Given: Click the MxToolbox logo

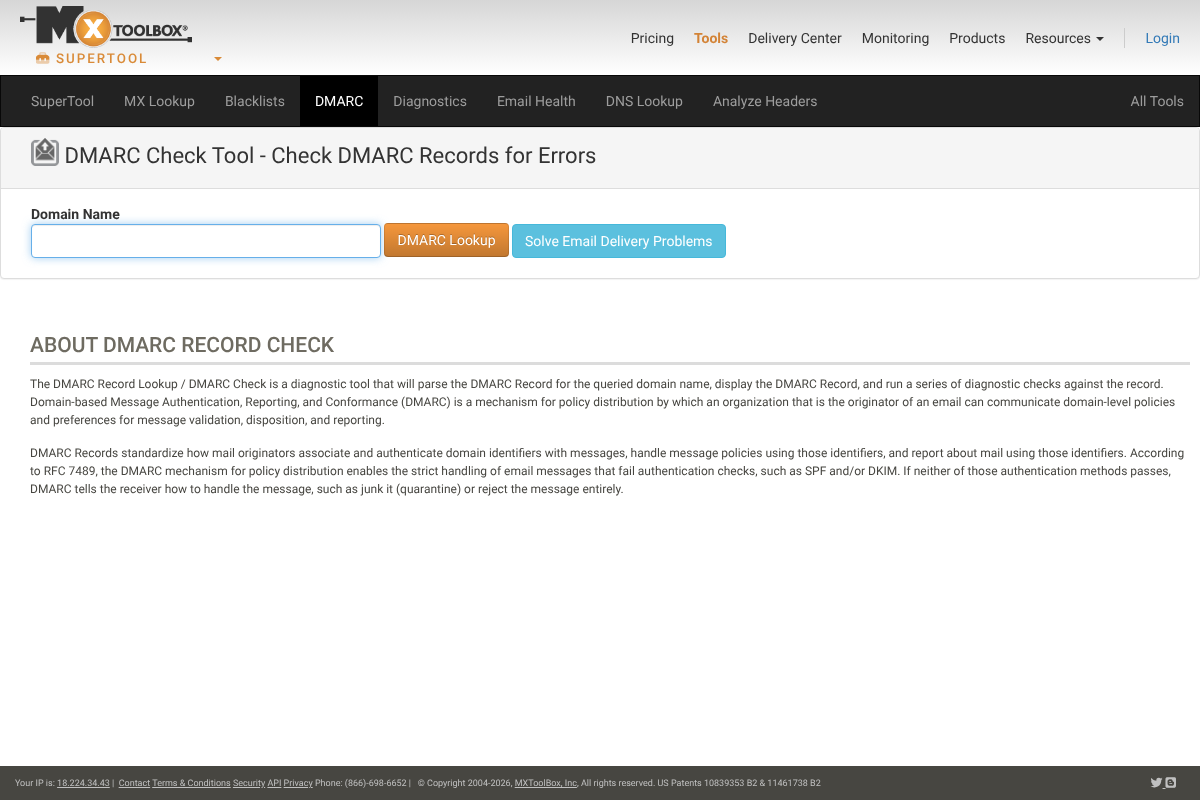Looking at the screenshot, I should pos(105,27).
